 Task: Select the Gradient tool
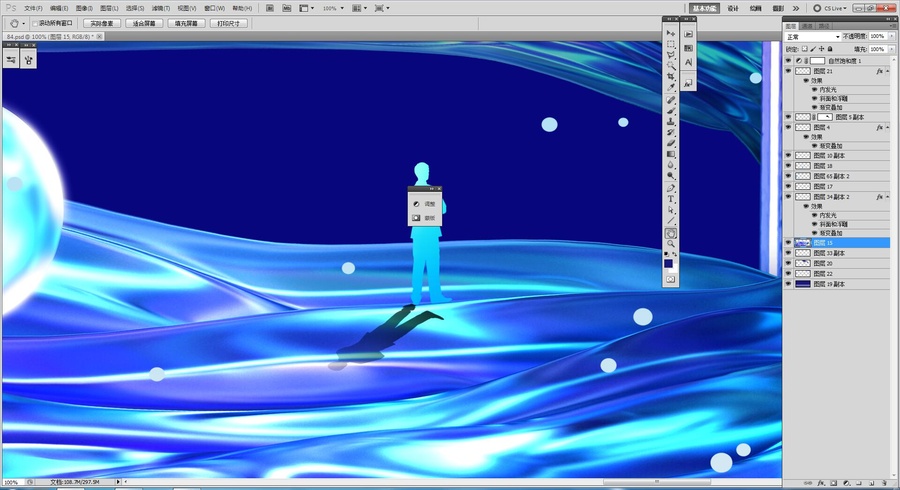(x=670, y=154)
